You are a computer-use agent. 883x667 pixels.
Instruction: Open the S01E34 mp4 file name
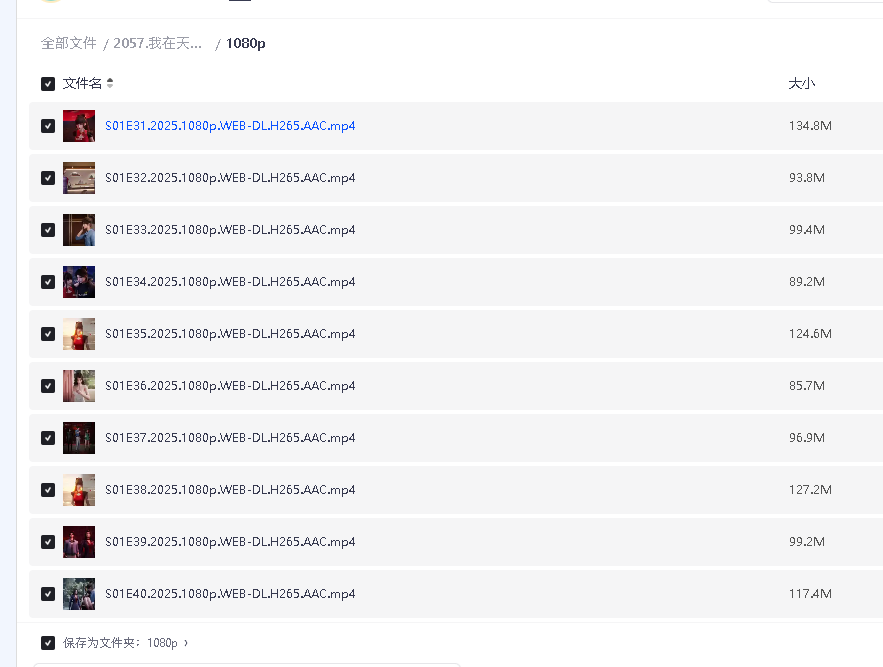[230, 282]
